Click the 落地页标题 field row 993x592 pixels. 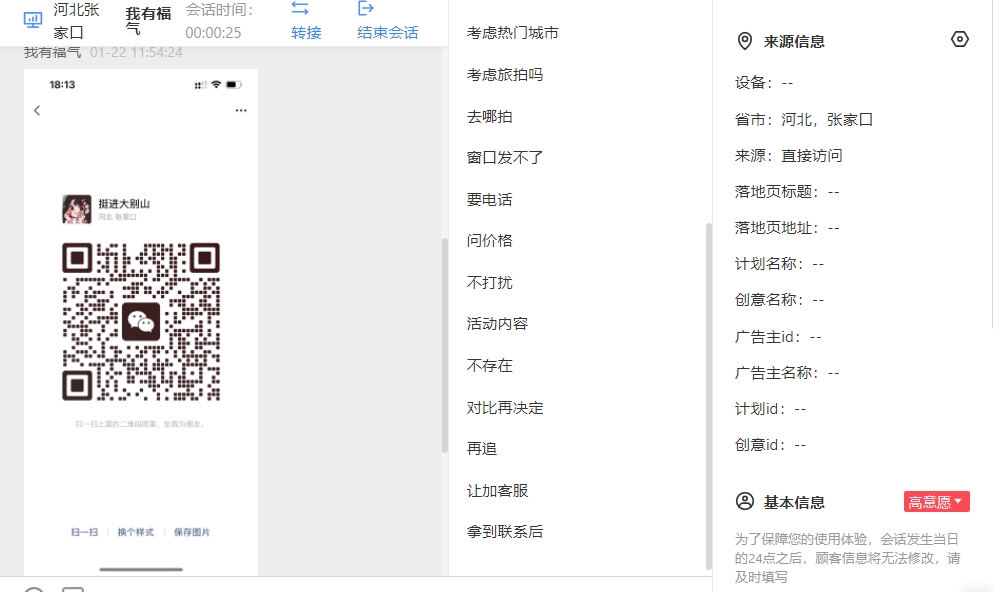787,191
